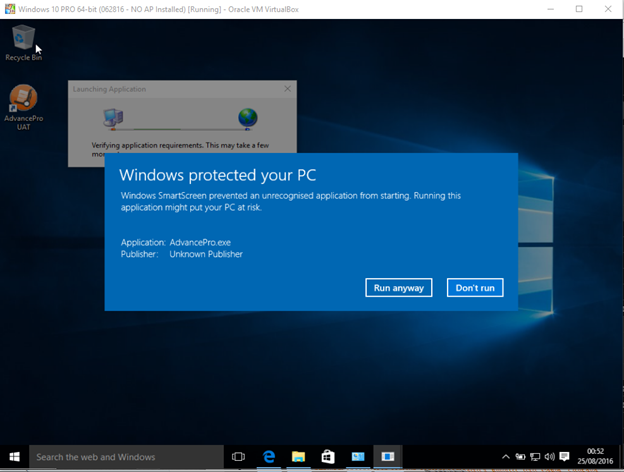
Task: Click the Don't run button
Action: coord(475,288)
